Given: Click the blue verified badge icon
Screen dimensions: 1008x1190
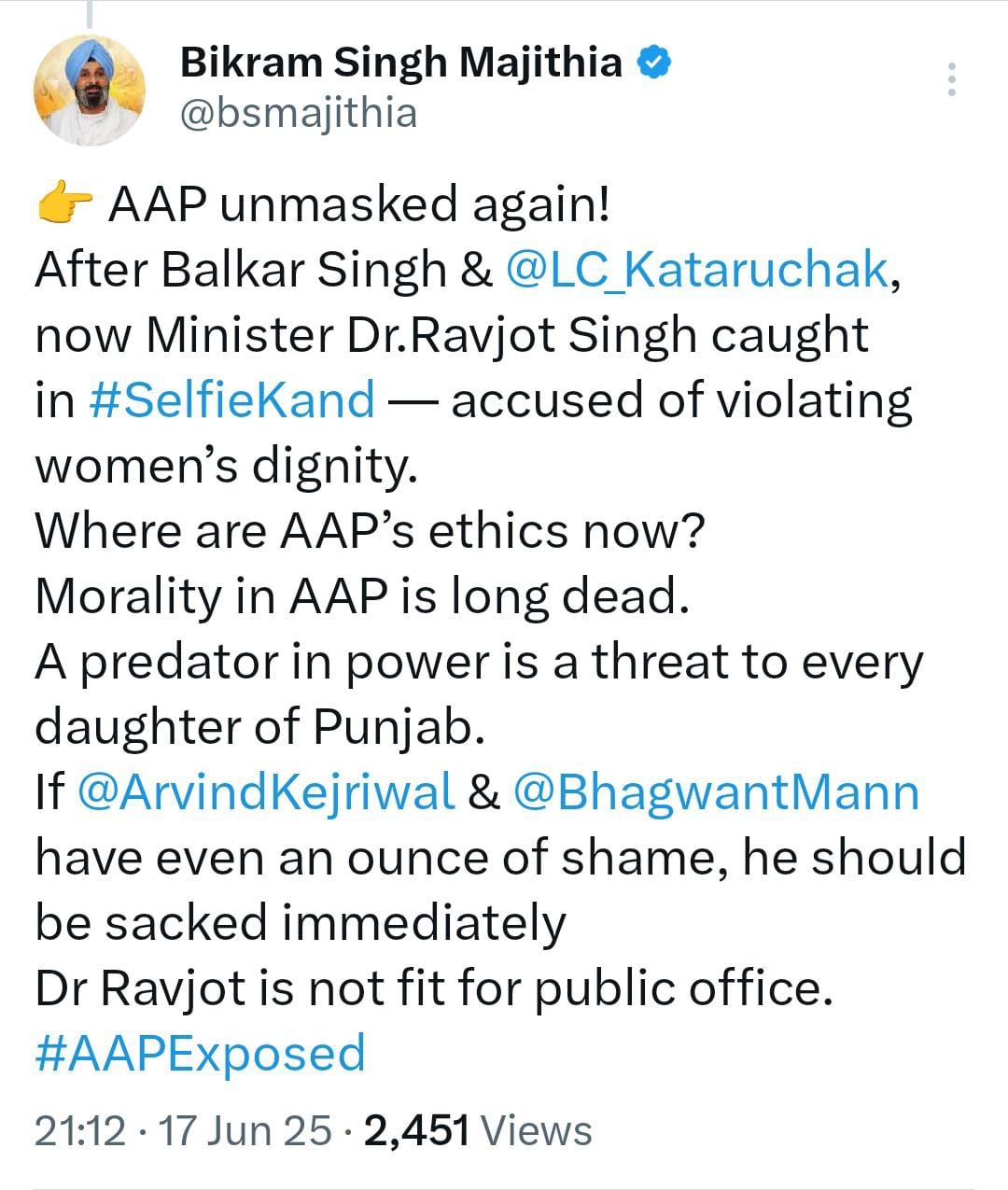Looking at the screenshot, I should (654, 63).
